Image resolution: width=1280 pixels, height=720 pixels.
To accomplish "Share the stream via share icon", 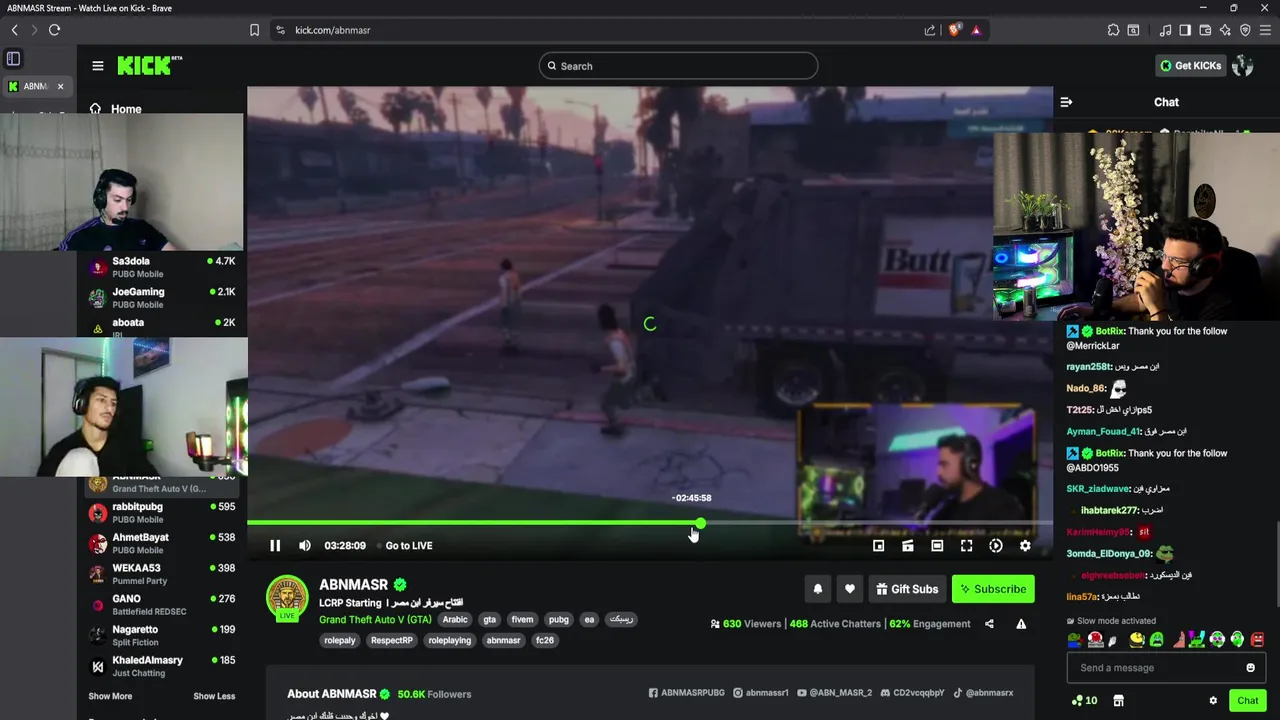I will pyautogui.click(x=989, y=624).
